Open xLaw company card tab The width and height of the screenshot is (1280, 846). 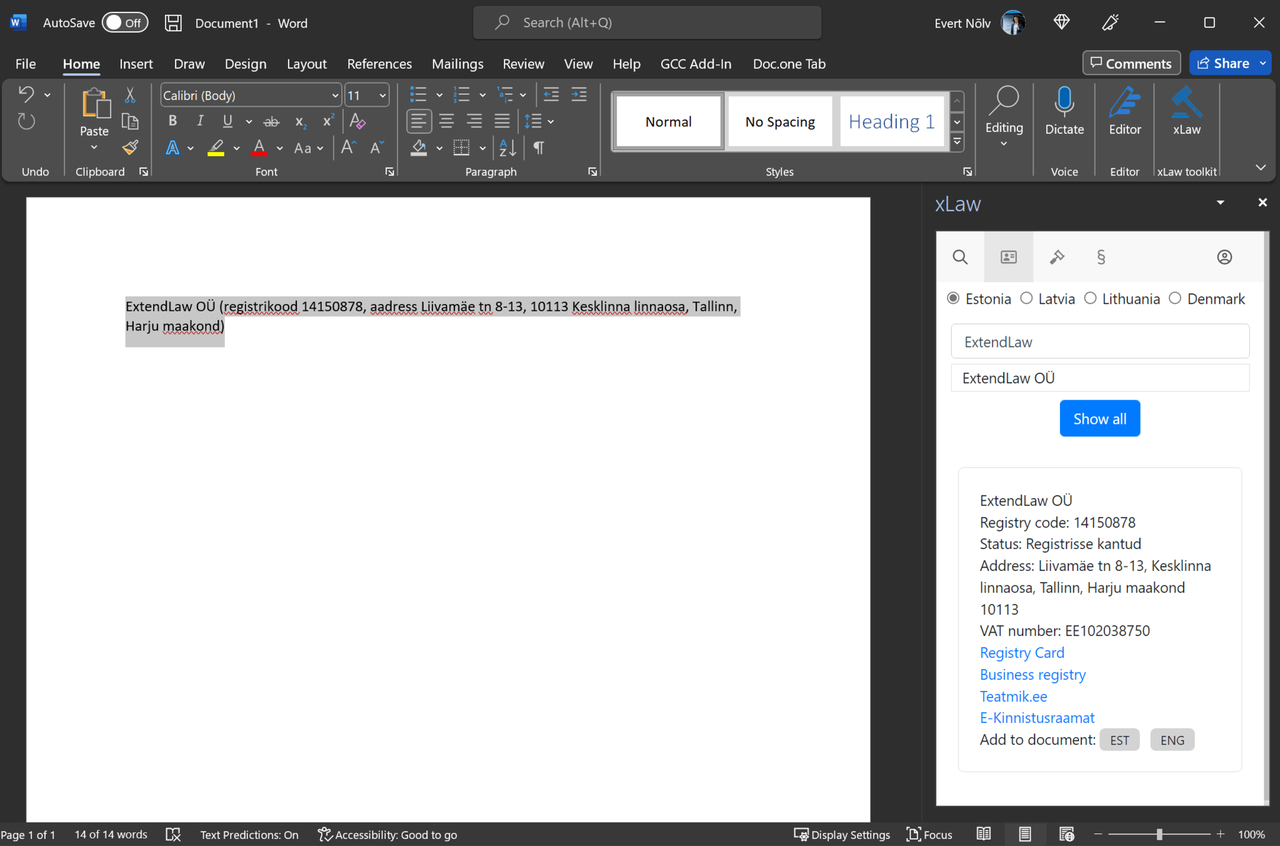pos(1009,257)
